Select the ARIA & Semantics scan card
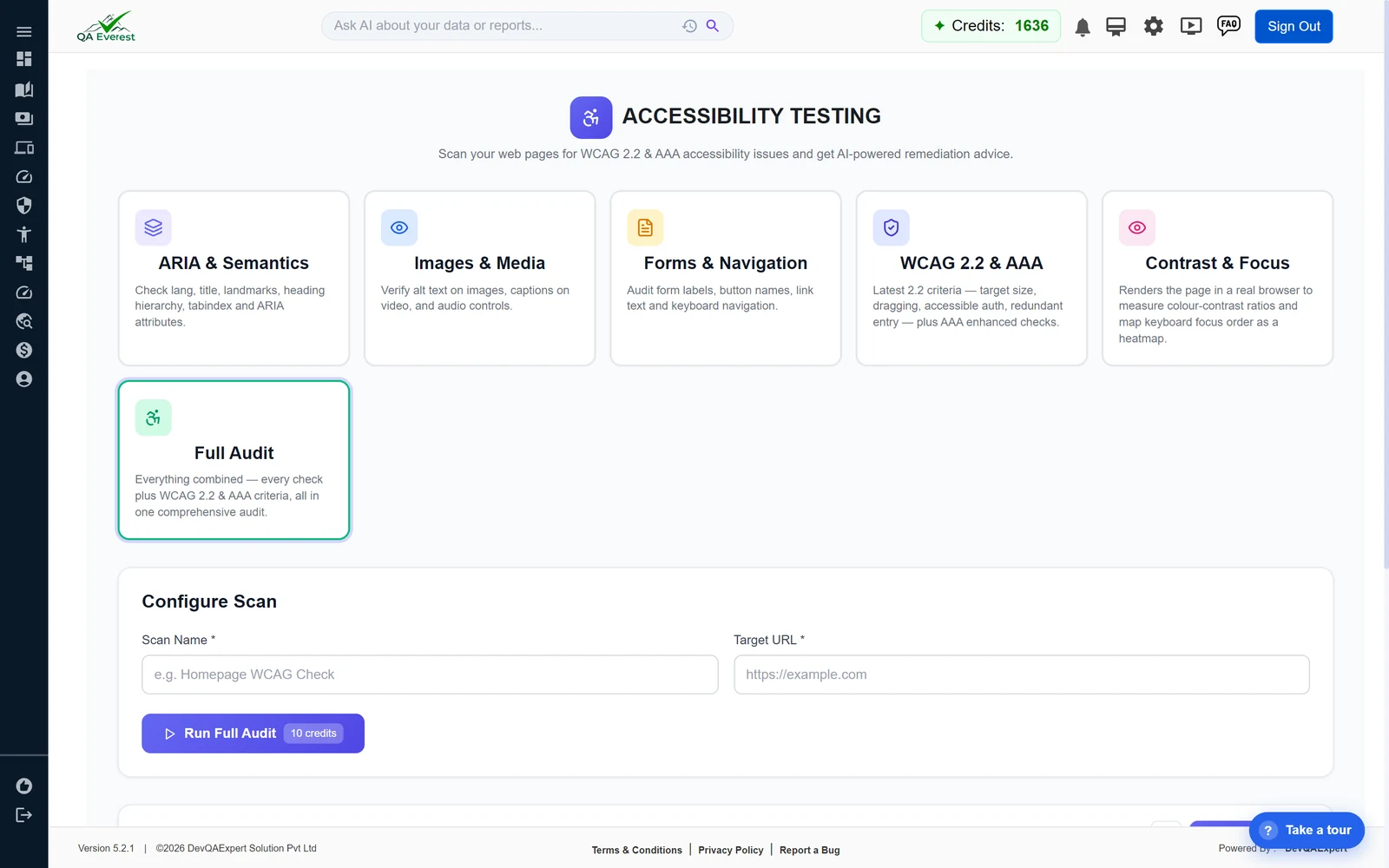The width and height of the screenshot is (1389, 868). click(x=234, y=278)
